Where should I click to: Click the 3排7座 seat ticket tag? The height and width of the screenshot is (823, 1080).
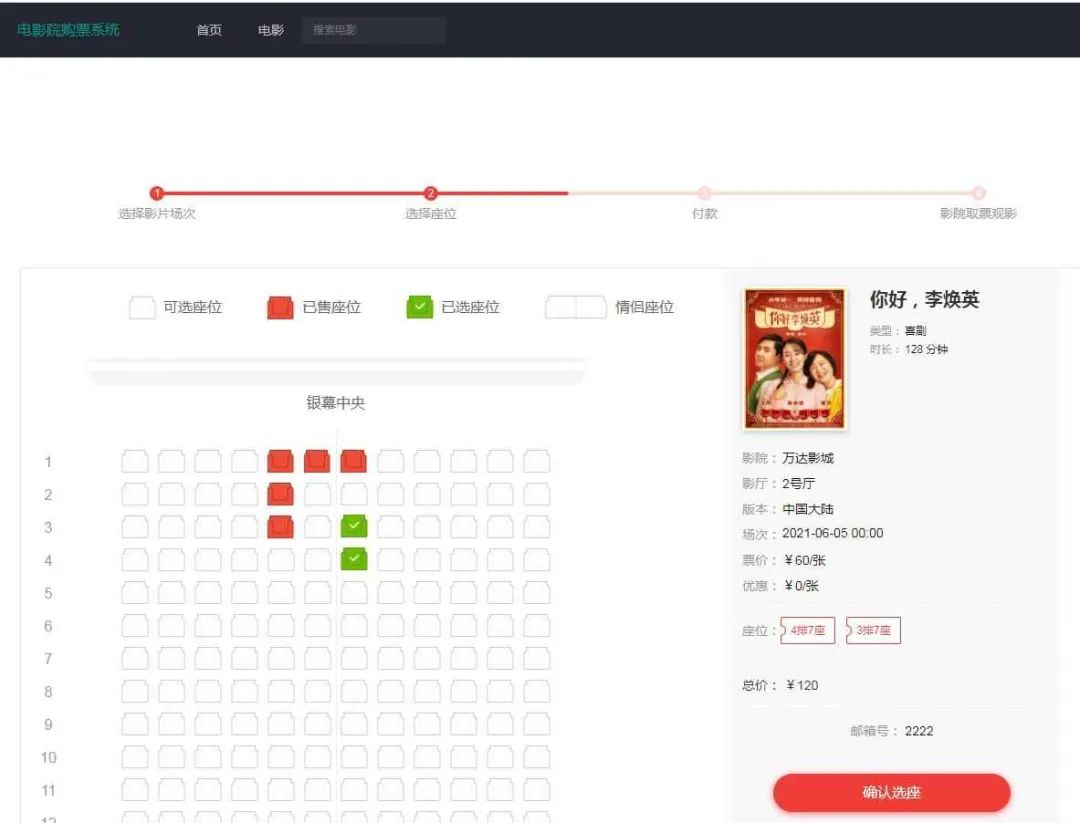pyautogui.click(x=872, y=630)
